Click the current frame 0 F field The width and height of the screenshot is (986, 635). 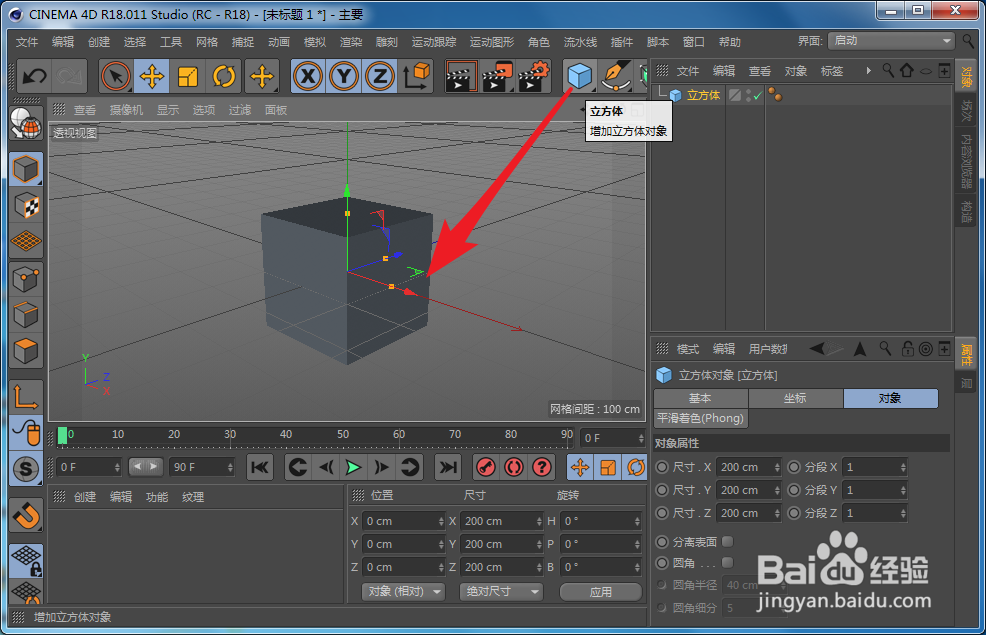(614, 438)
